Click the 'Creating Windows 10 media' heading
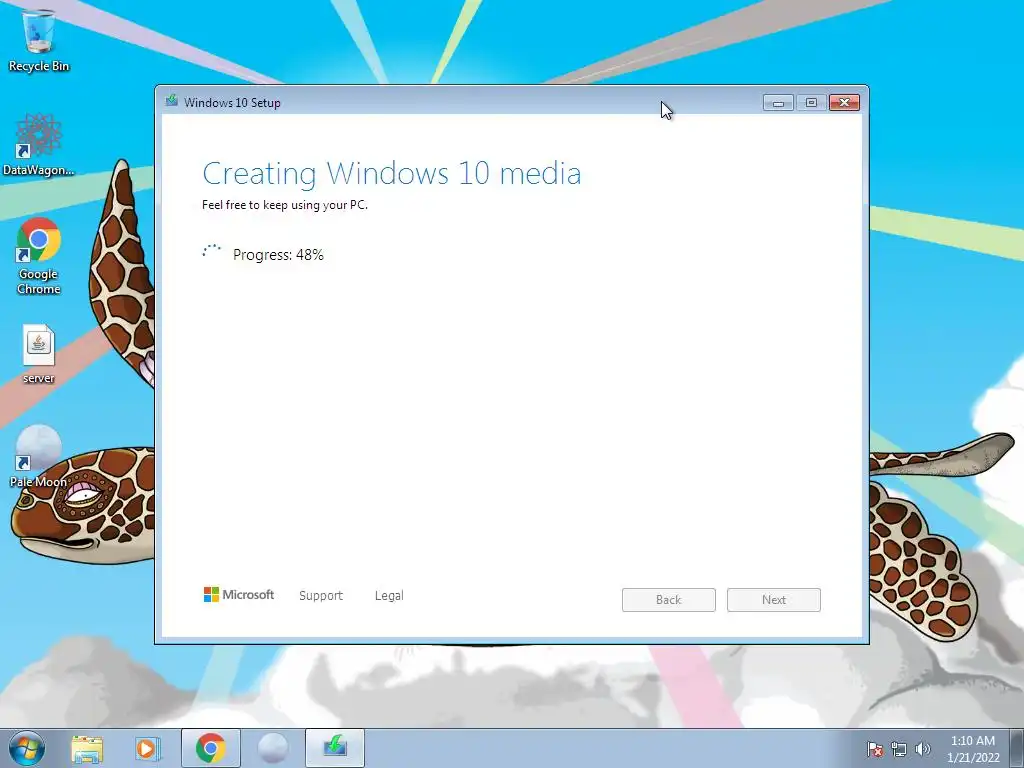Viewport: 1024px width, 768px height. pos(392,173)
